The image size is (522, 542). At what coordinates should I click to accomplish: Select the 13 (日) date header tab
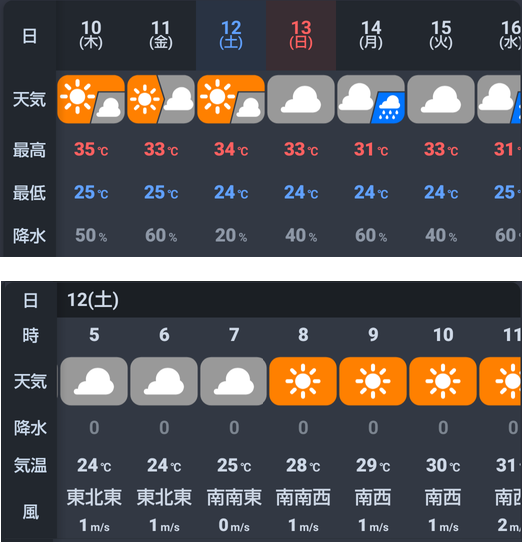(301, 35)
